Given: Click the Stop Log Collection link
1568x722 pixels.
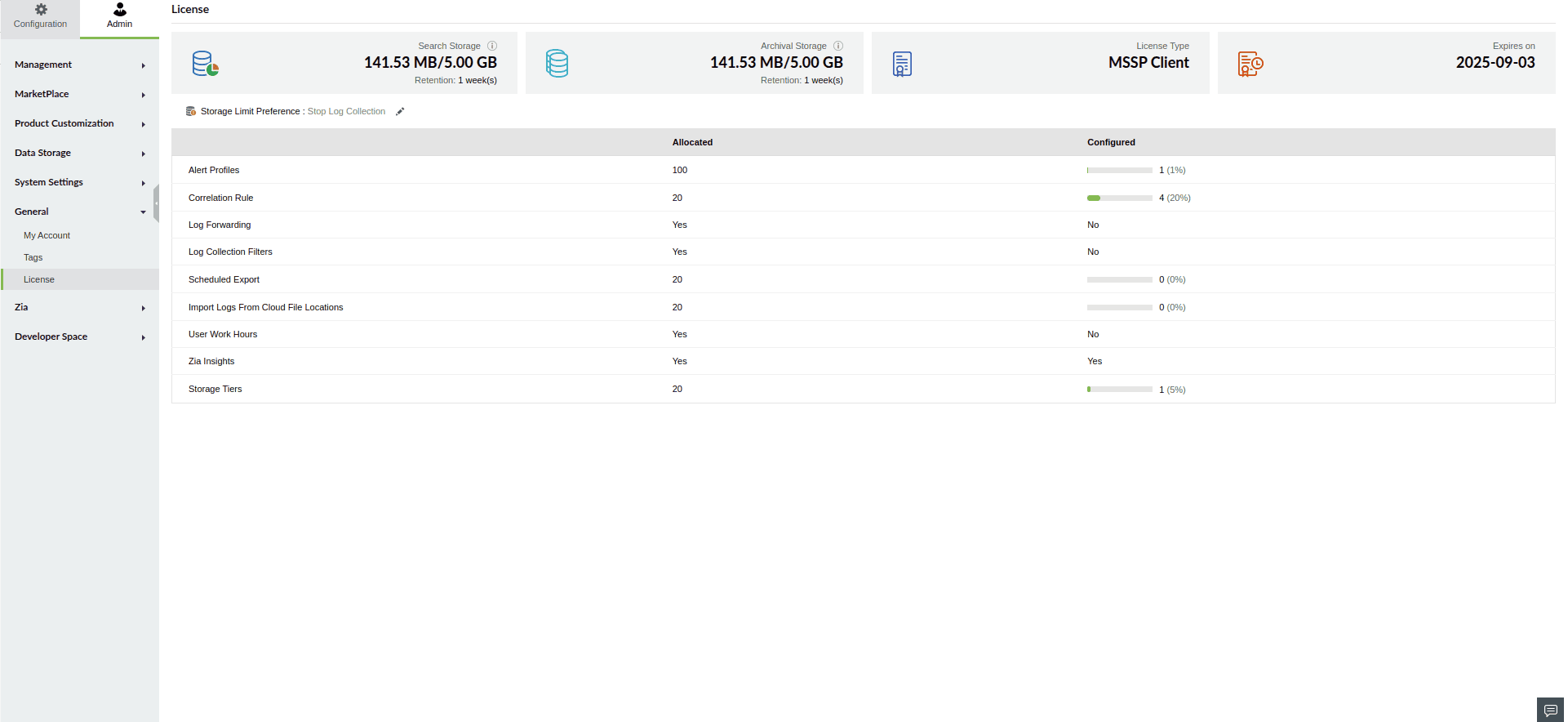Looking at the screenshot, I should point(346,111).
